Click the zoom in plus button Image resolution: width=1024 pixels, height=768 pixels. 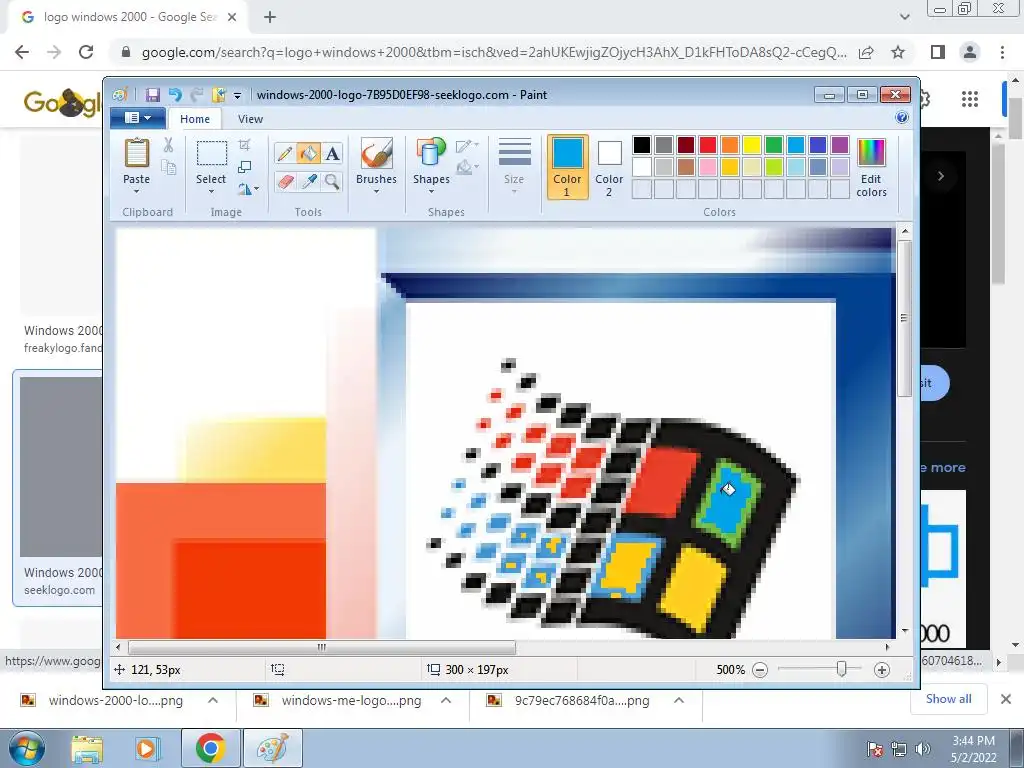[x=882, y=670]
